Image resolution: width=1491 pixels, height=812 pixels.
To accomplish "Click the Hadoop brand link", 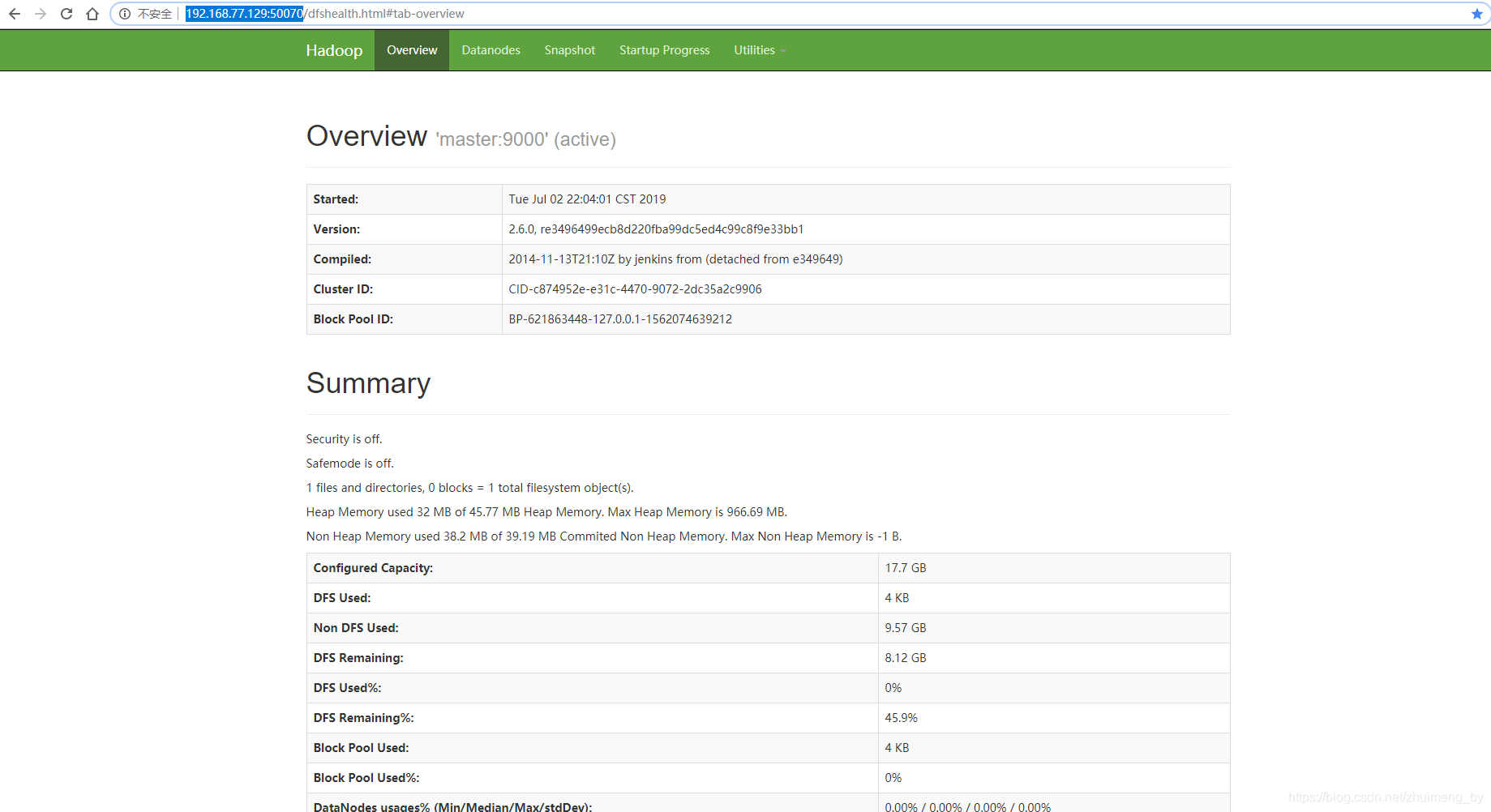I will [x=334, y=50].
